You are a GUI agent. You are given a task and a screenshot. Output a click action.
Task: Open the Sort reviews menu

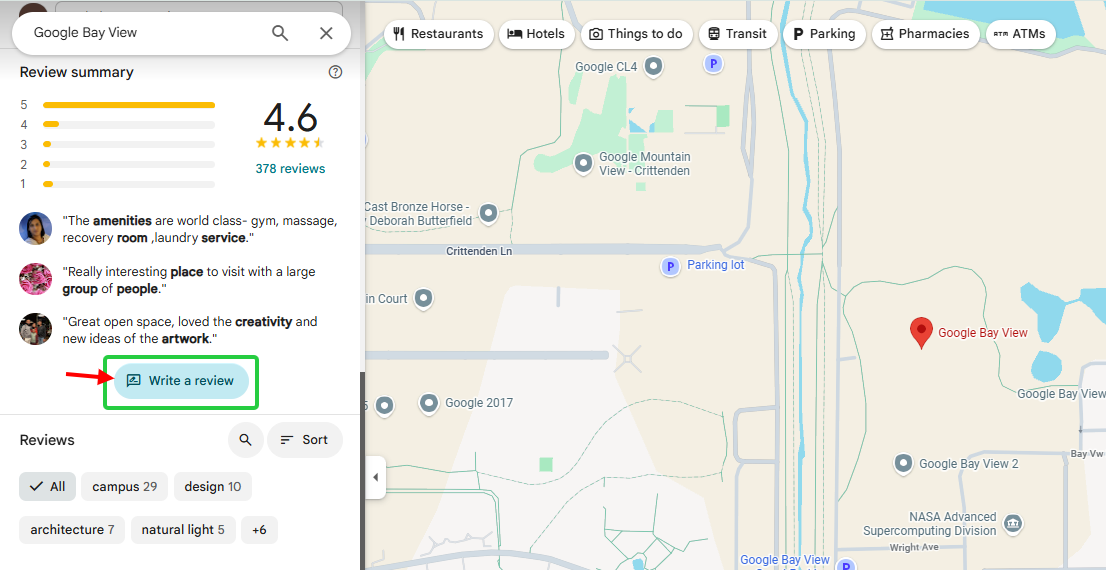tap(305, 439)
